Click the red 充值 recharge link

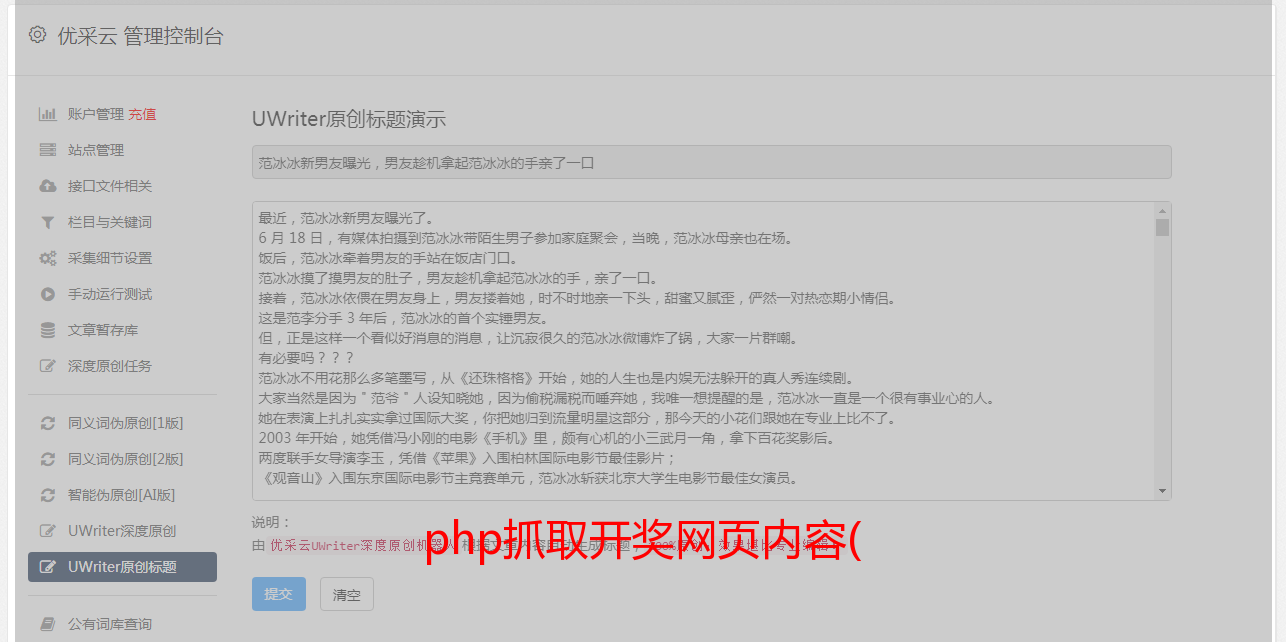tap(142, 114)
